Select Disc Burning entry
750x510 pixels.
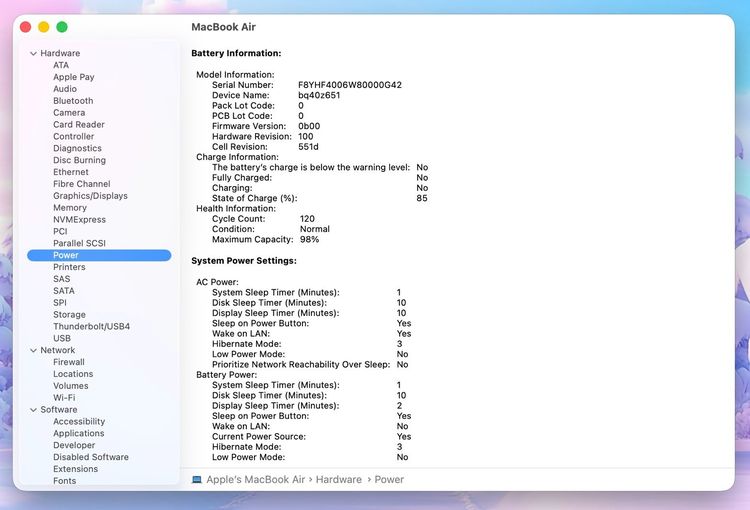(x=79, y=160)
